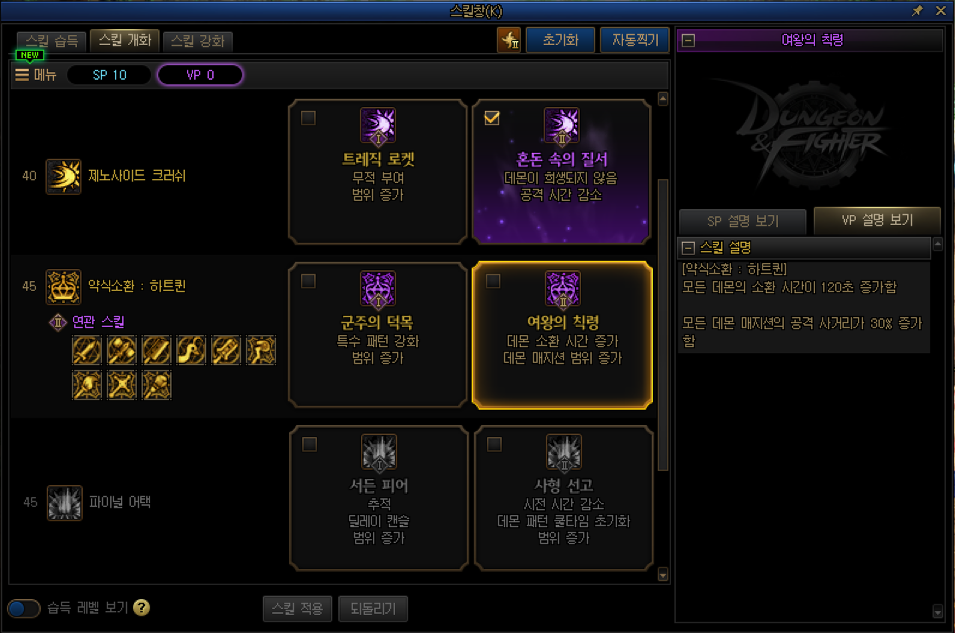The image size is (955, 633).
Task: Click the 파이널 어택 skill icon
Action: pos(65,503)
